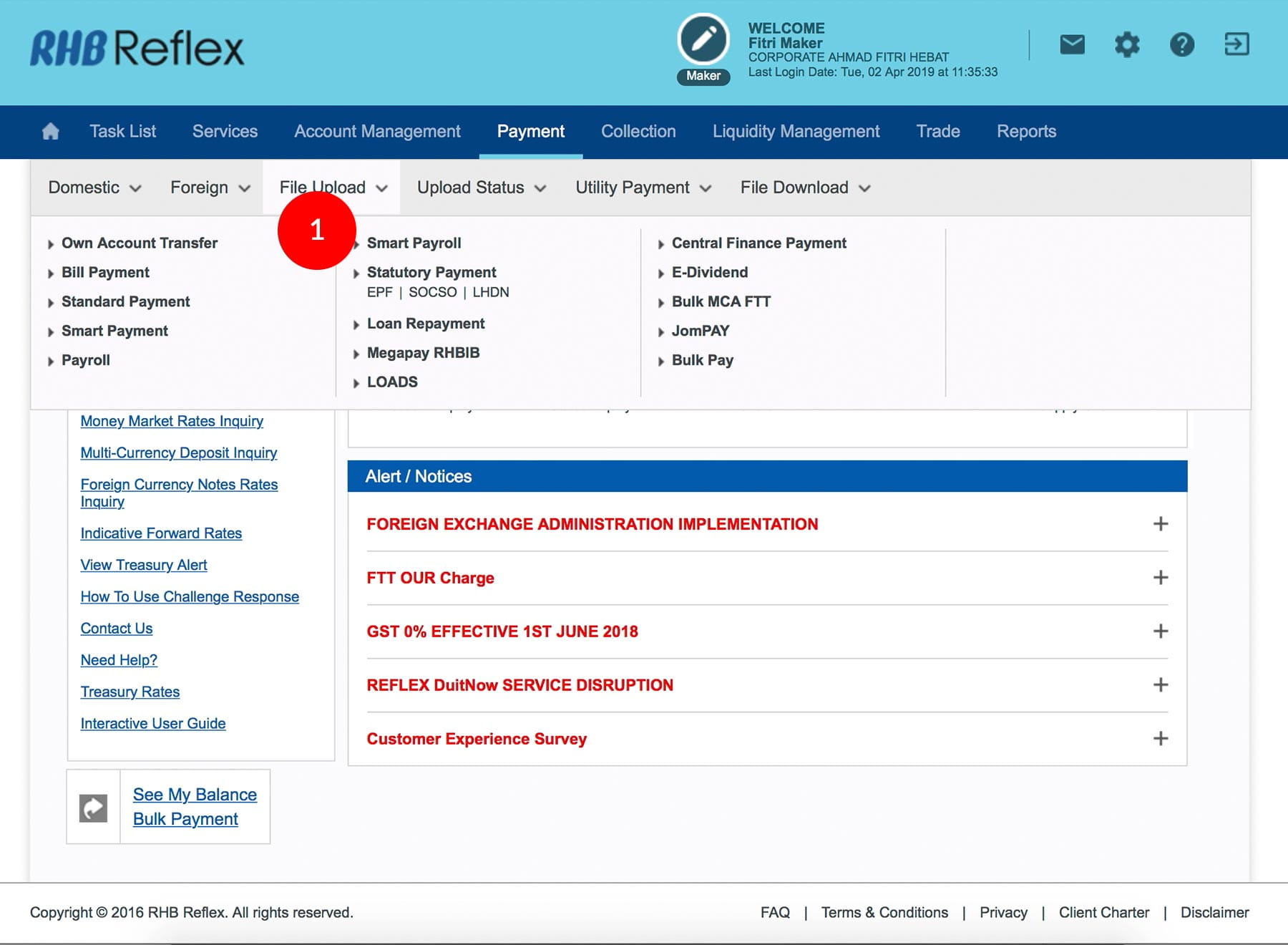The image size is (1288, 945).
Task: Expand Foreign Exchange Administration Implementation notice
Action: pyautogui.click(x=1160, y=524)
